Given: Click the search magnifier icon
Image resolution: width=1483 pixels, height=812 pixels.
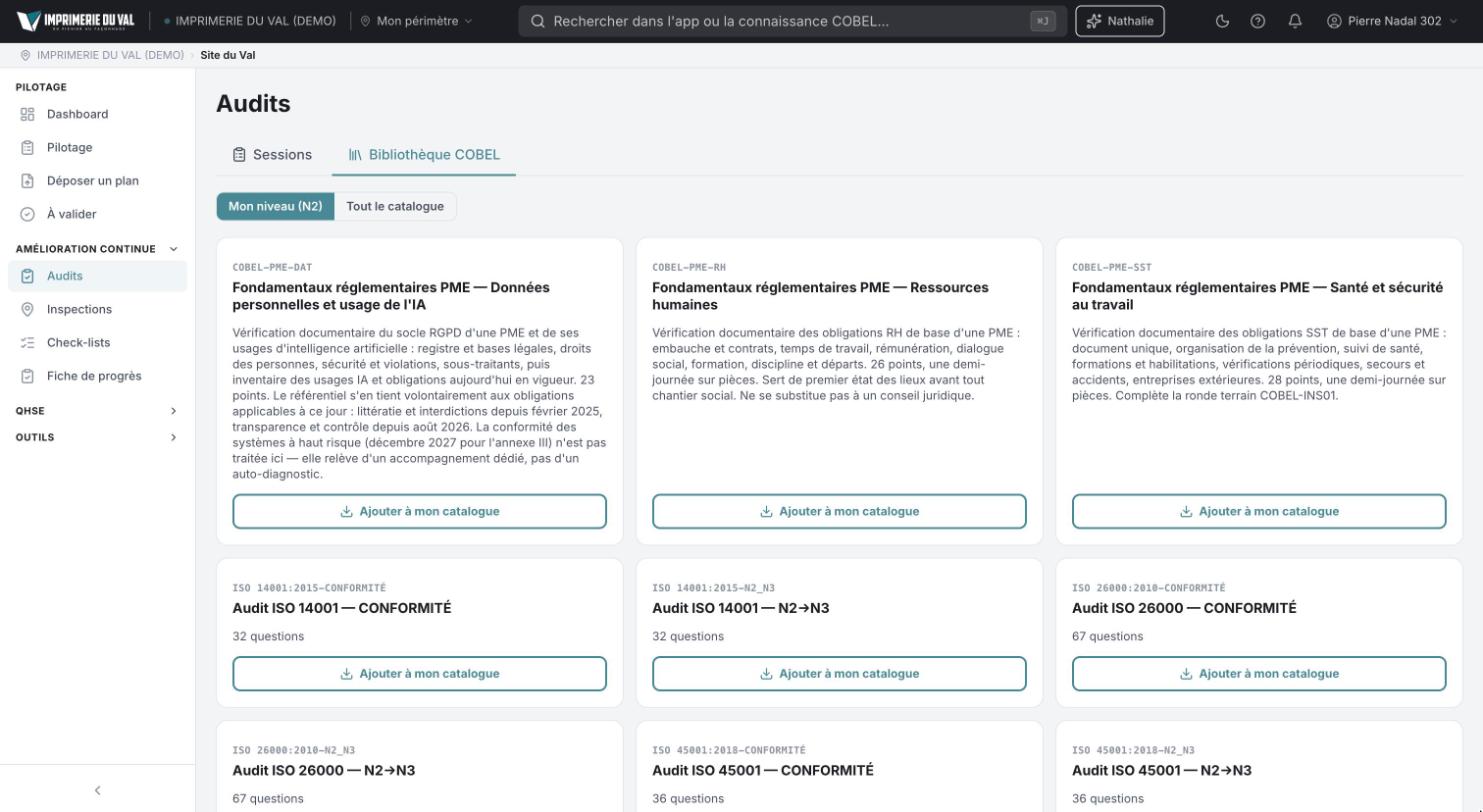Looking at the screenshot, I should click(x=538, y=21).
